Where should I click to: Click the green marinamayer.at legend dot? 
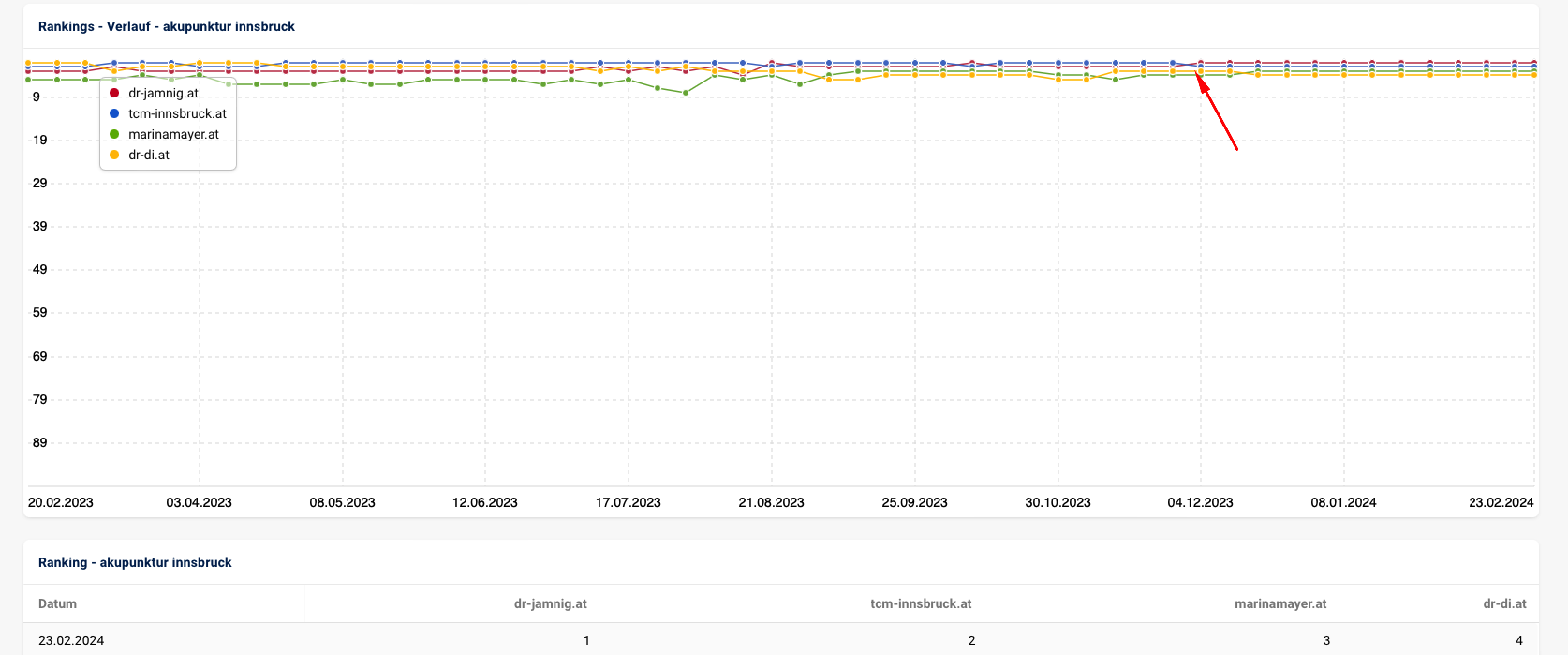tap(114, 135)
